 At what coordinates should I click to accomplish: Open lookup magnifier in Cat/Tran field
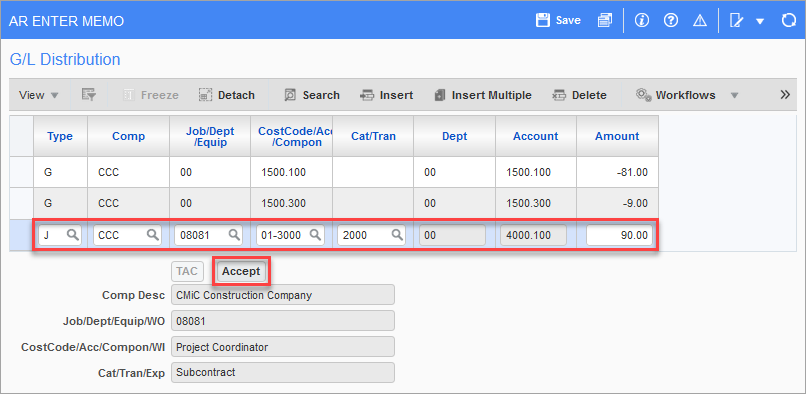(397, 235)
